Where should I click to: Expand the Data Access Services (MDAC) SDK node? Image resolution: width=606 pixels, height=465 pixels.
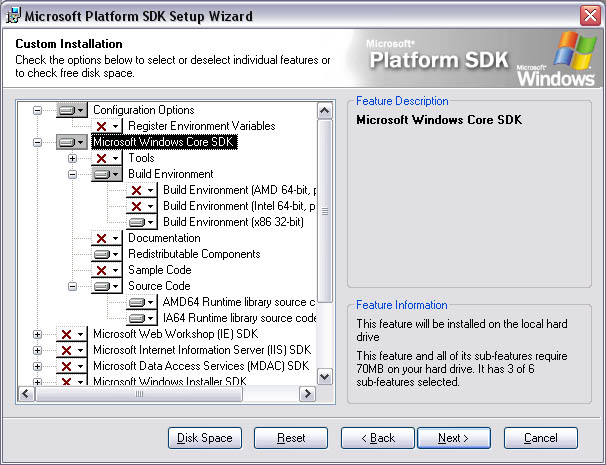[x=37, y=366]
